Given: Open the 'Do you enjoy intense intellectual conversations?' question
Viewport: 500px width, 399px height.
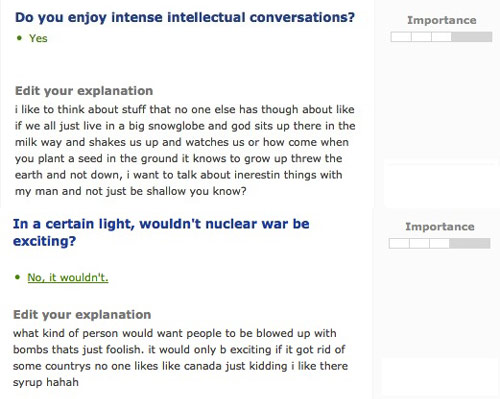Looking at the screenshot, I should pos(185,18).
